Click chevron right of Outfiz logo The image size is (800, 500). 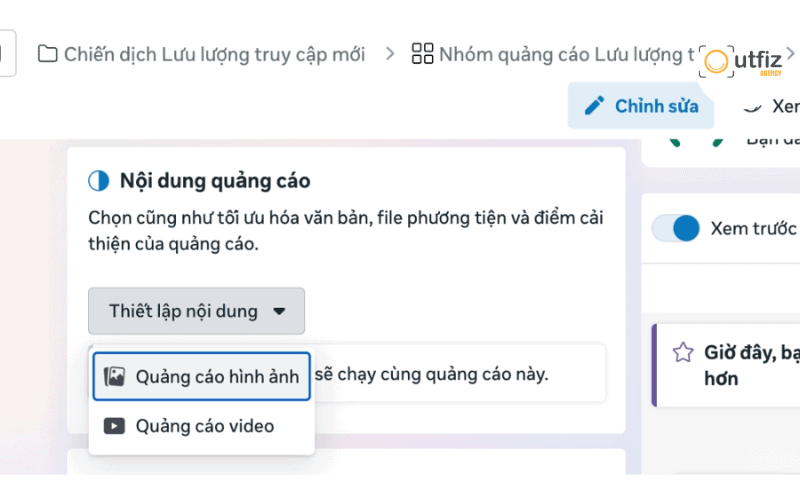(x=790, y=53)
